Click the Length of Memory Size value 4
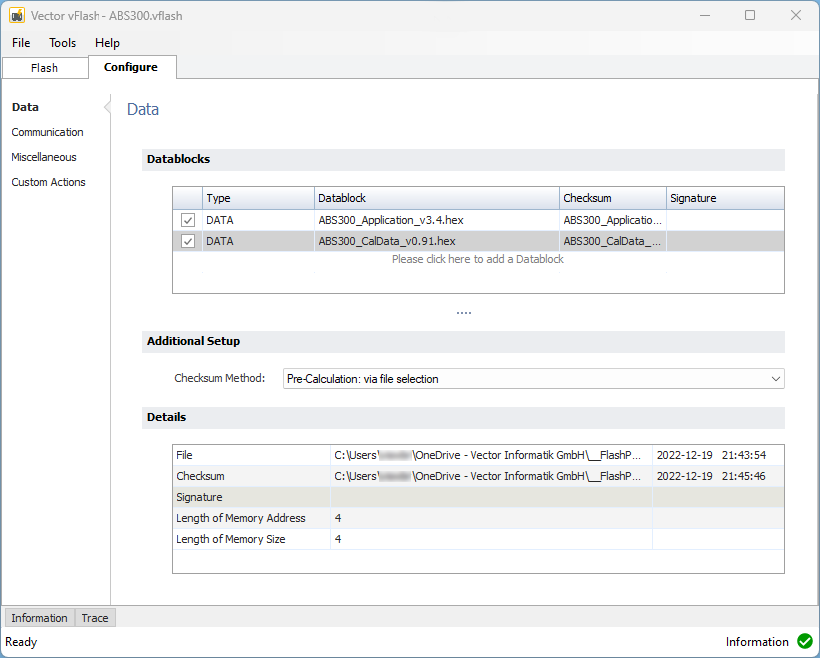 point(491,539)
